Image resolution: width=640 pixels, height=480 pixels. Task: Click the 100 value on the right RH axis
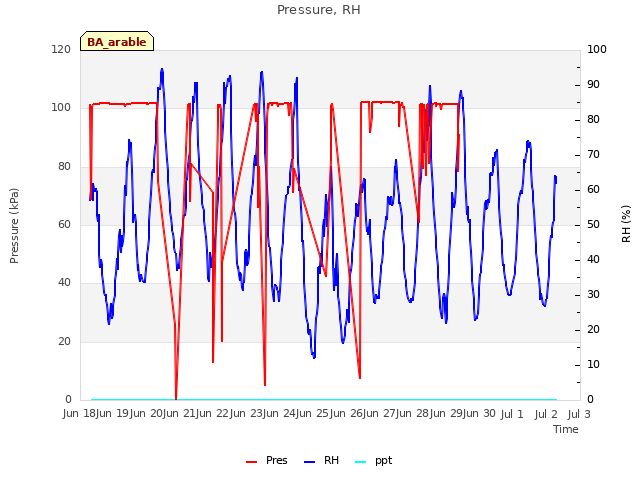click(x=597, y=49)
